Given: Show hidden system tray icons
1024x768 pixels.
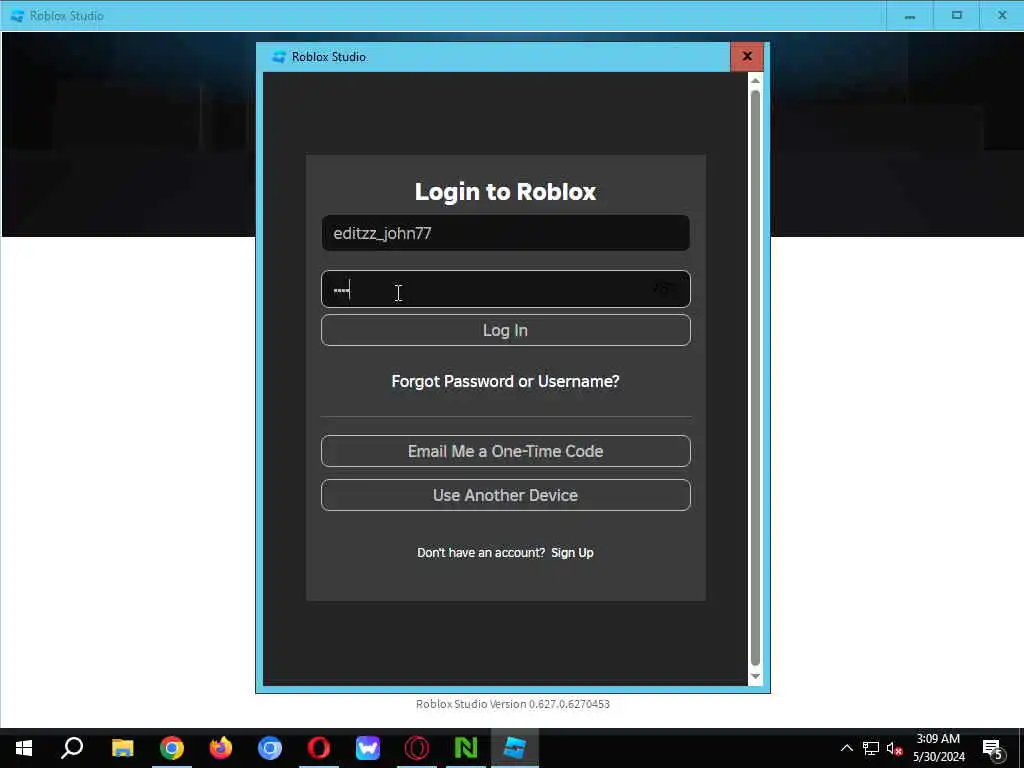Looking at the screenshot, I should [846, 748].
